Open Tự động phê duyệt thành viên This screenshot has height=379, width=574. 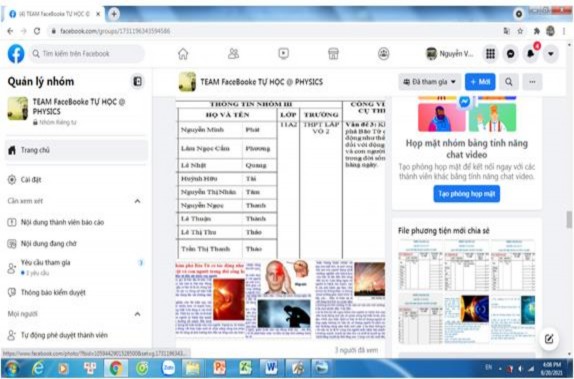tap(77, 335)
